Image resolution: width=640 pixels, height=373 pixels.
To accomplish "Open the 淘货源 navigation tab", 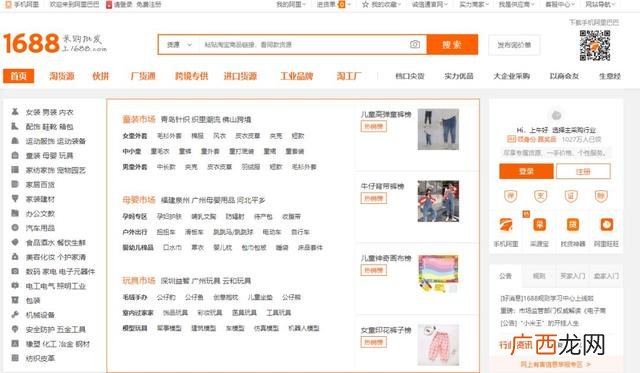I will coord(62,76).
